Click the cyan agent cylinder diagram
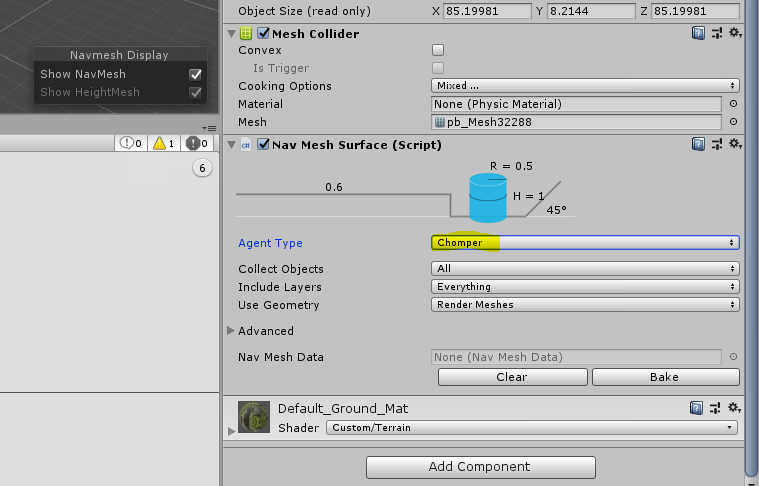The image size is (759, 486). click(x=488, y=198)
